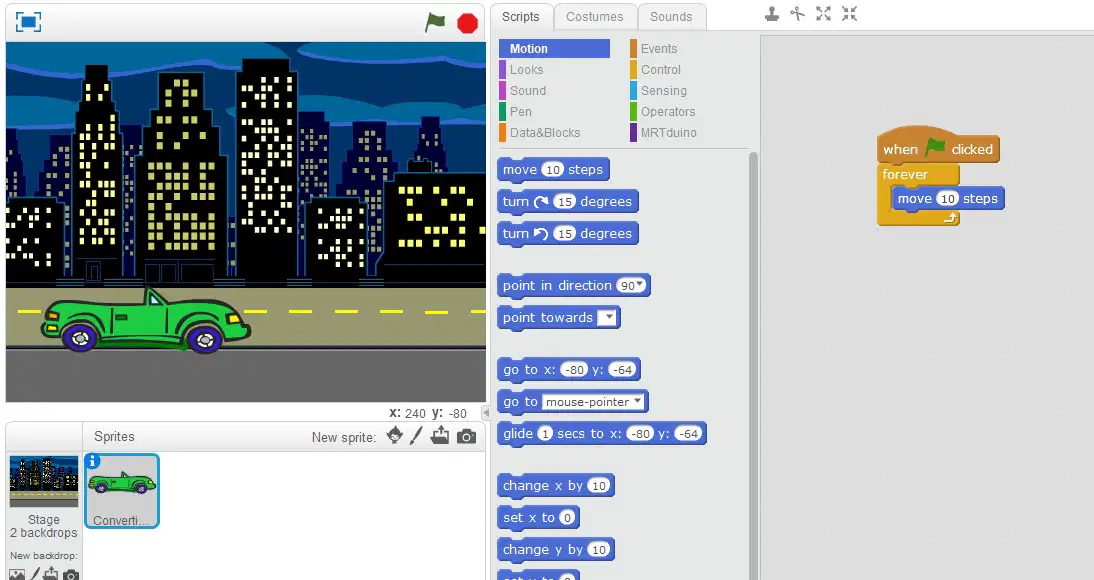Upload backdrop from file icon
Image resolution: width=1094 pixels, height=580 pixels.
coord(50,574)
